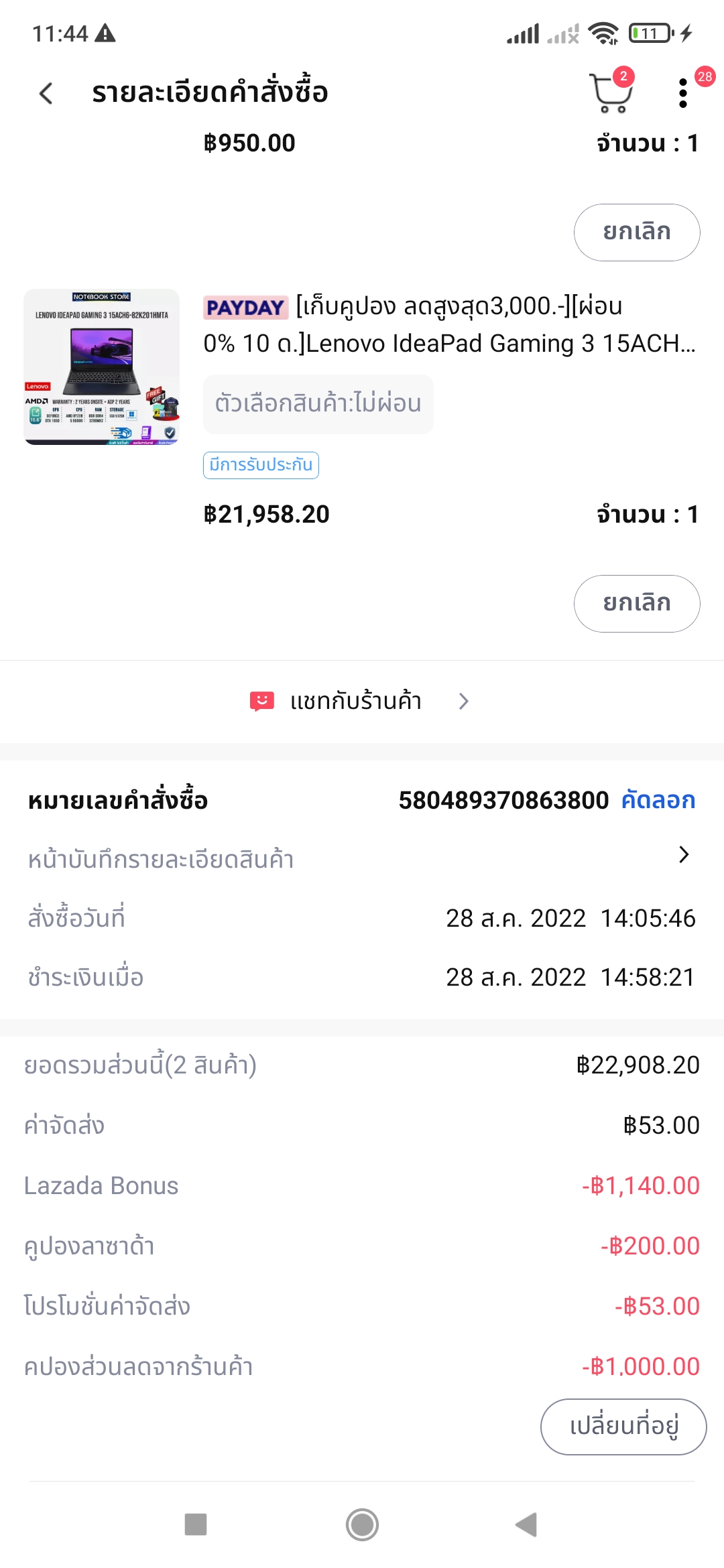Cancel the Lenovo IdeaPad Gaming 3 item
724x1568 pixels.
[x=636, y=603]
